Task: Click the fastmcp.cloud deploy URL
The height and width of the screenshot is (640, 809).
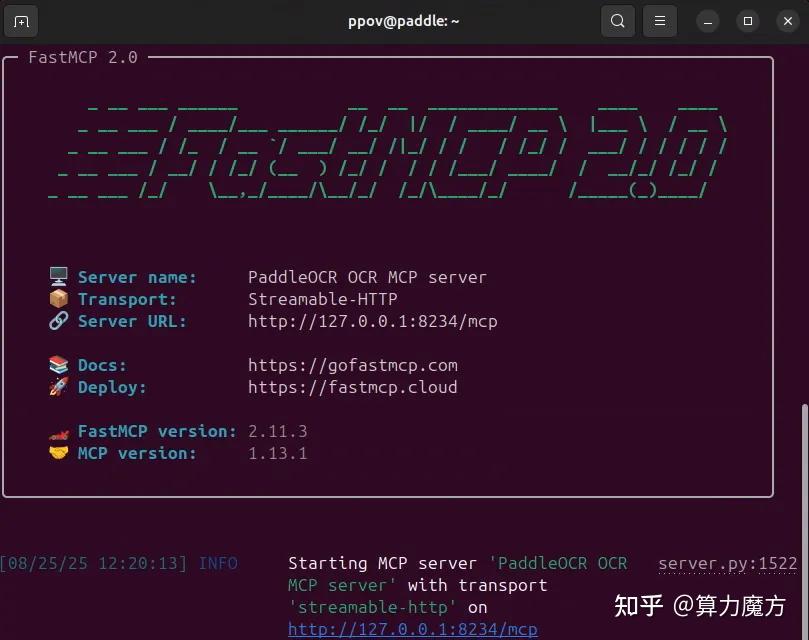Action: [x=350, y=387]
